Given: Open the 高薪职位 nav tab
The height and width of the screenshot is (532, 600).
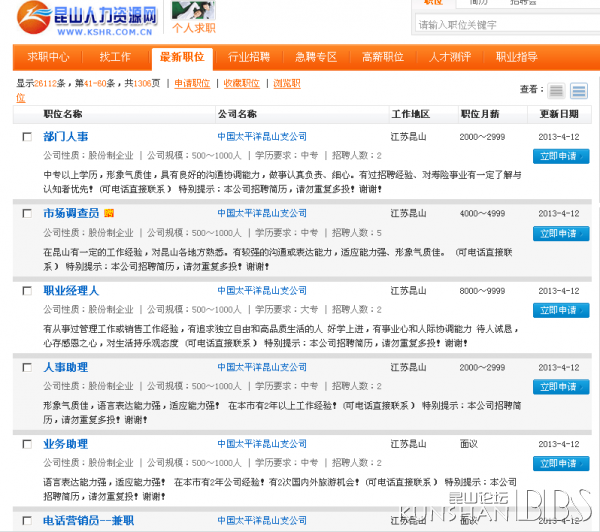Looking at the screenshot, I should (x=383, y=57).
